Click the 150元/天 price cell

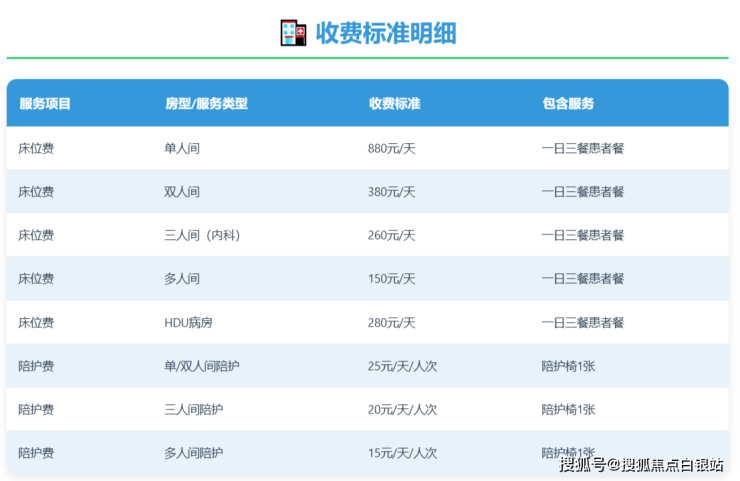pos(392,278)
